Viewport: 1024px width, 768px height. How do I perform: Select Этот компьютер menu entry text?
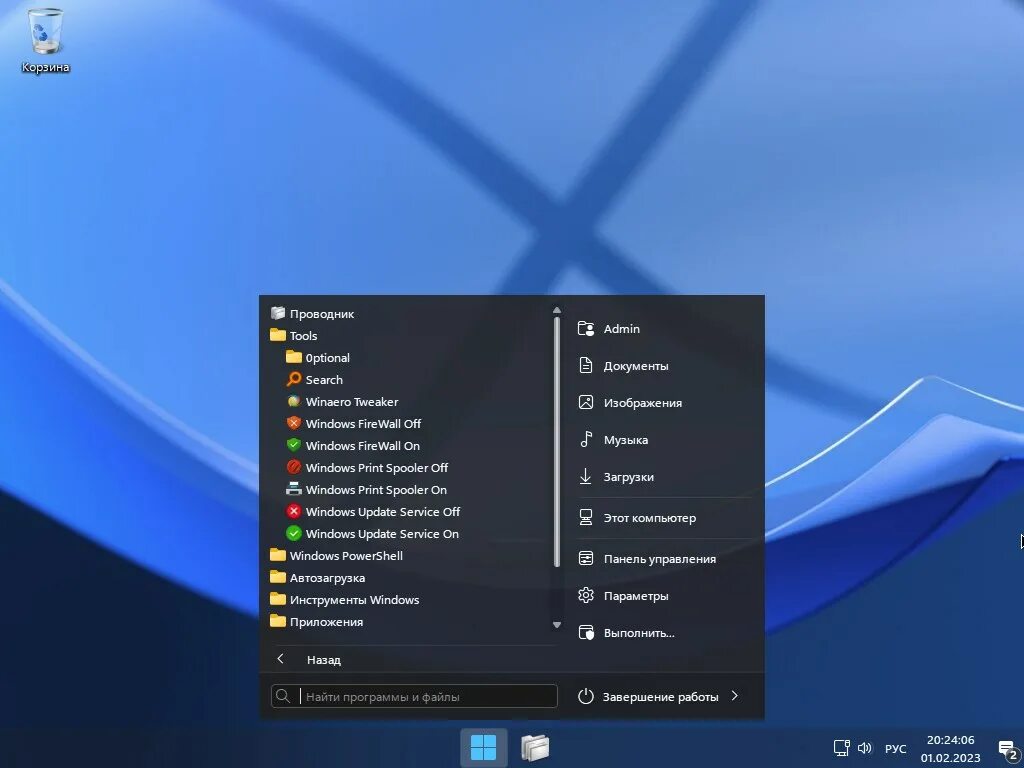650,518
